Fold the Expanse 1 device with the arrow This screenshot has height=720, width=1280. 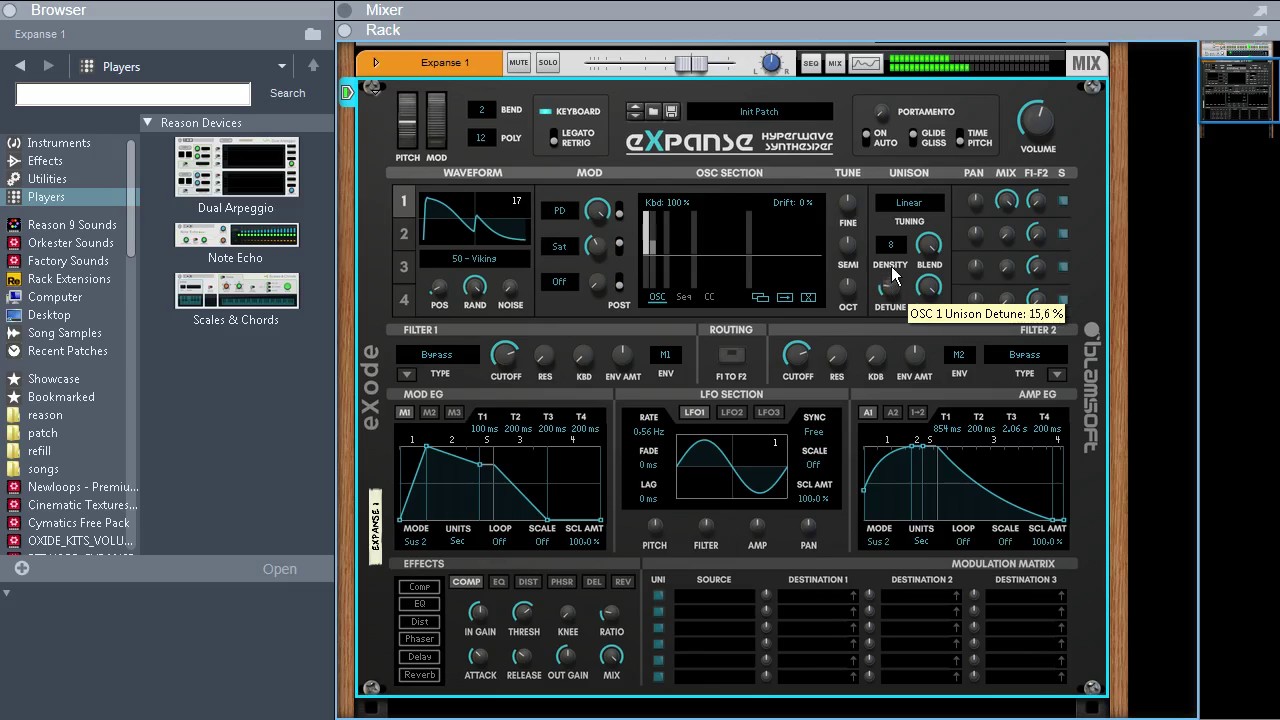pos(376,63)
